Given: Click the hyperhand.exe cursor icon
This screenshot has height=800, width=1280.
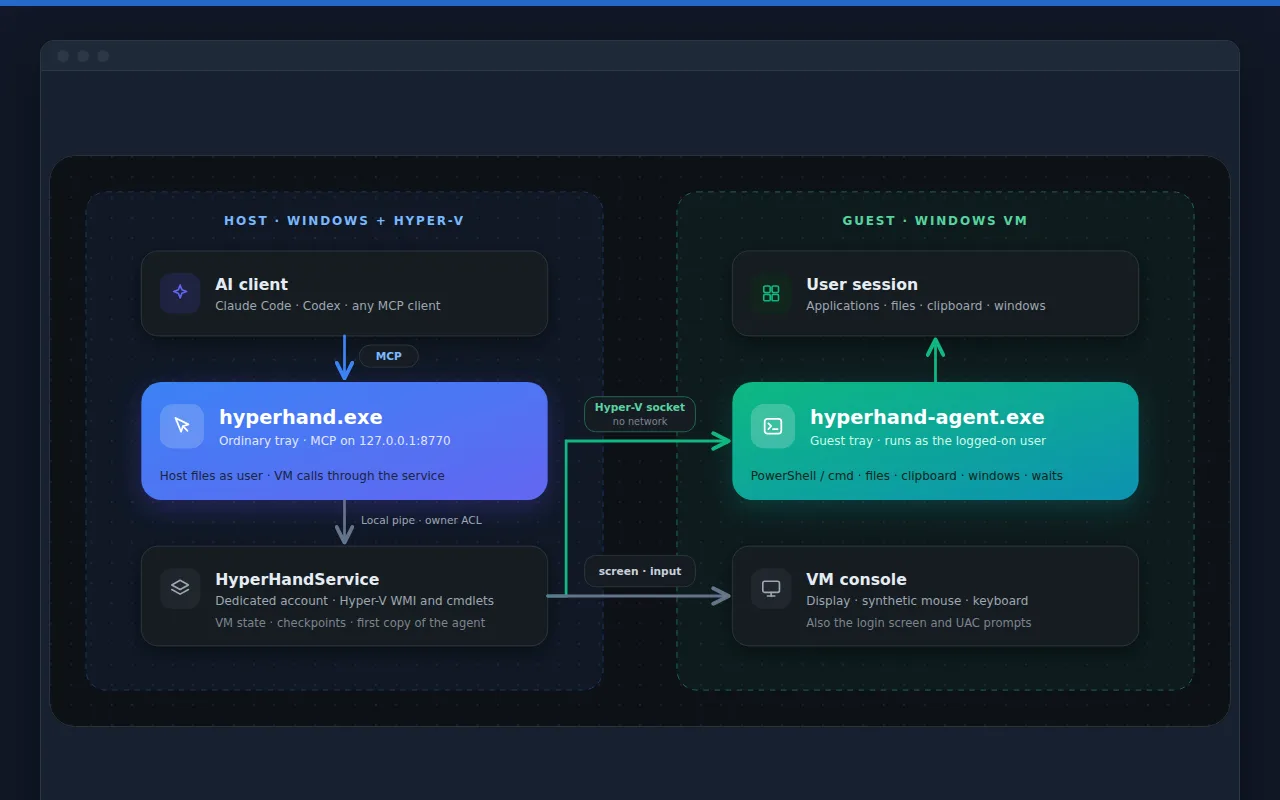Looking at the screenshot, I should coord(182,426).
